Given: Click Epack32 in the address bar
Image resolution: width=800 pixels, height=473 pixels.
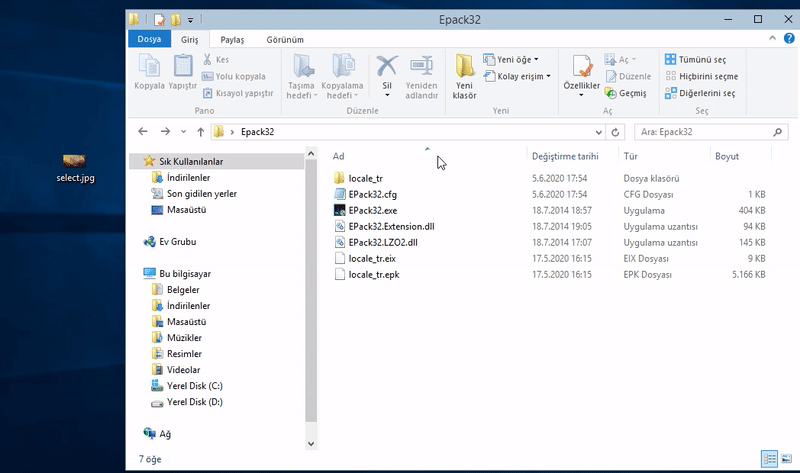Looking at the screenshot, I should click(x=258, y=132).
